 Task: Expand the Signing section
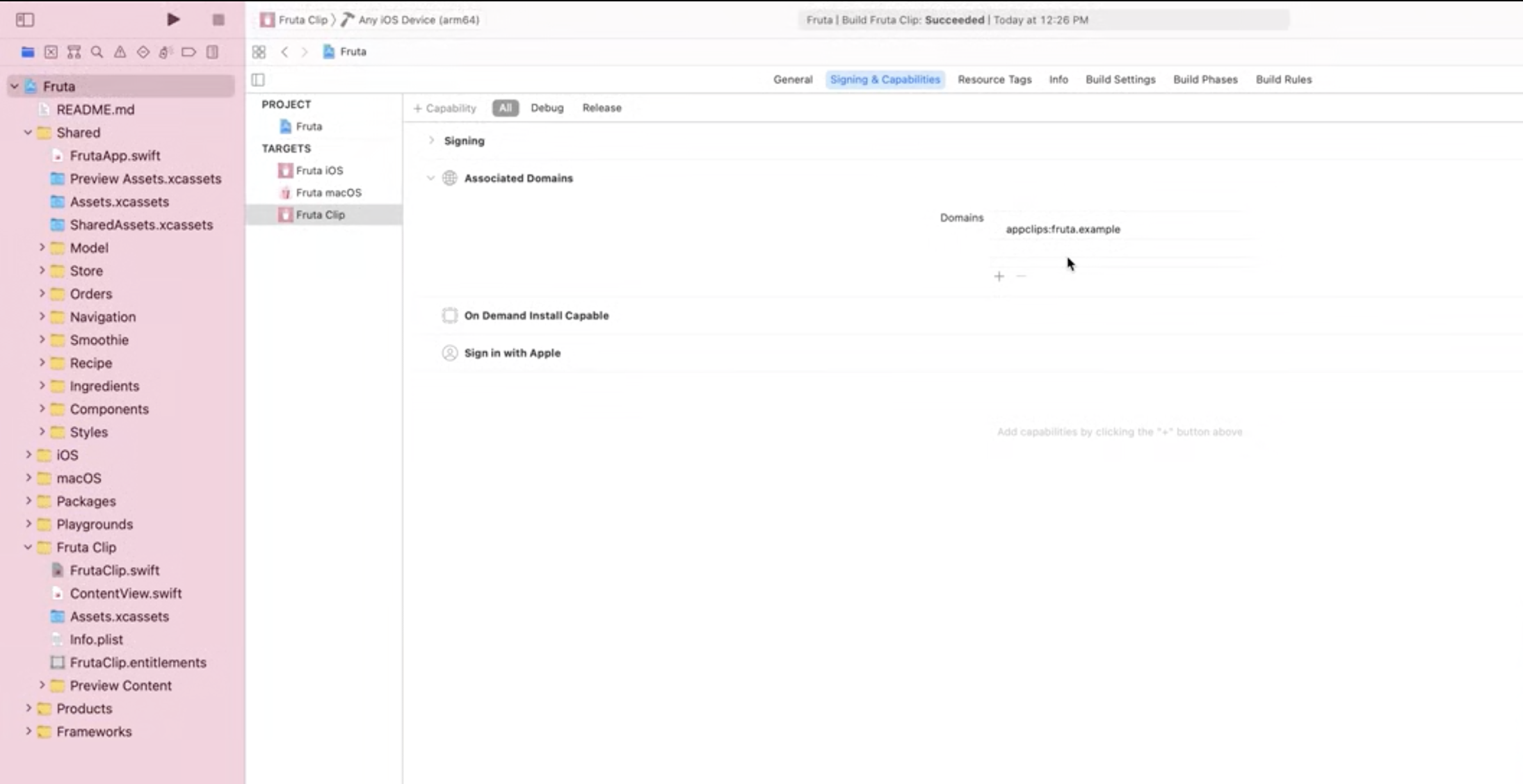(x=431, y=140)
